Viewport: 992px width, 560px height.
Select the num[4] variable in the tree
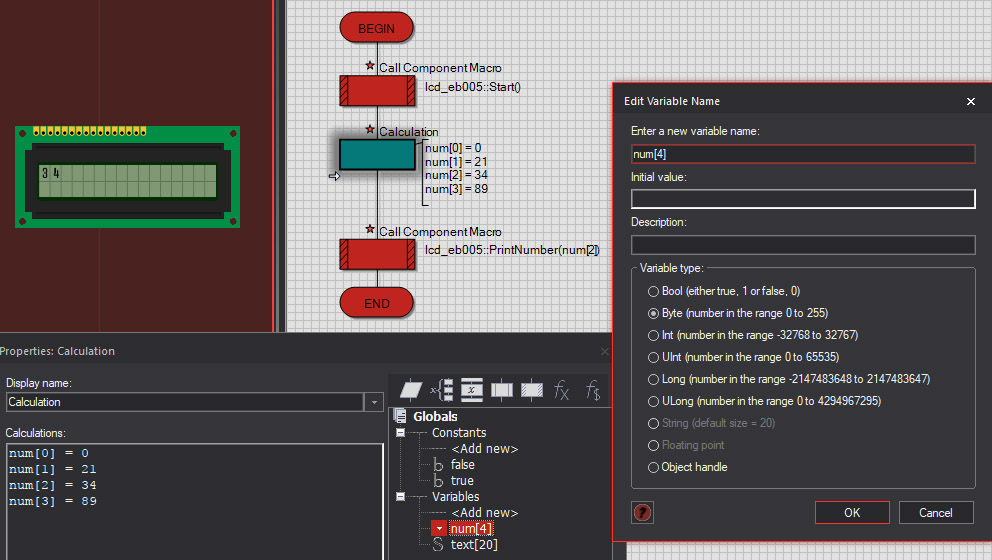(x=471, y=528)
